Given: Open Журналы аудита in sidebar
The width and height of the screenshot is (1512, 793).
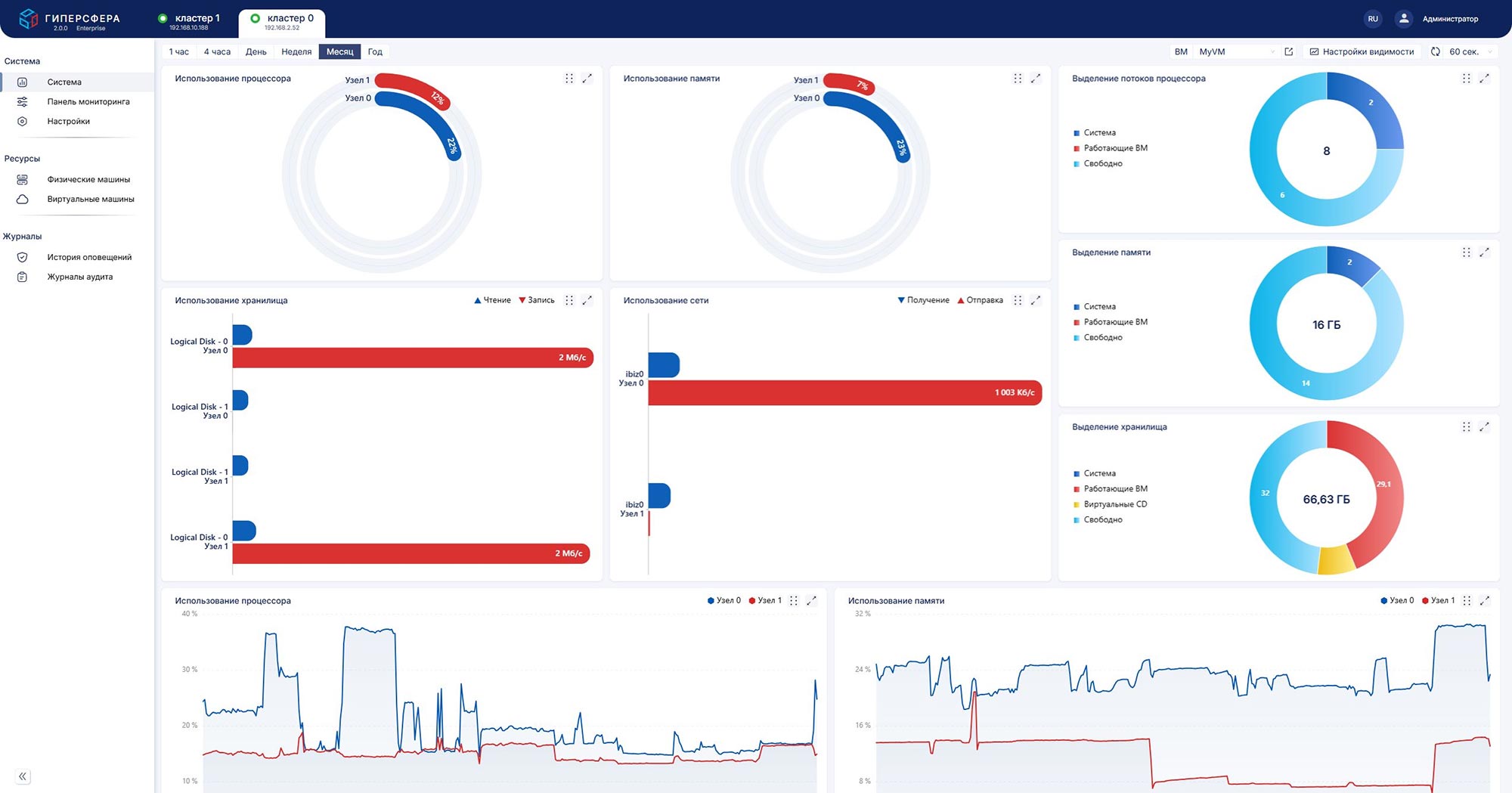Looking at the screenshot, I should [77, 277].
